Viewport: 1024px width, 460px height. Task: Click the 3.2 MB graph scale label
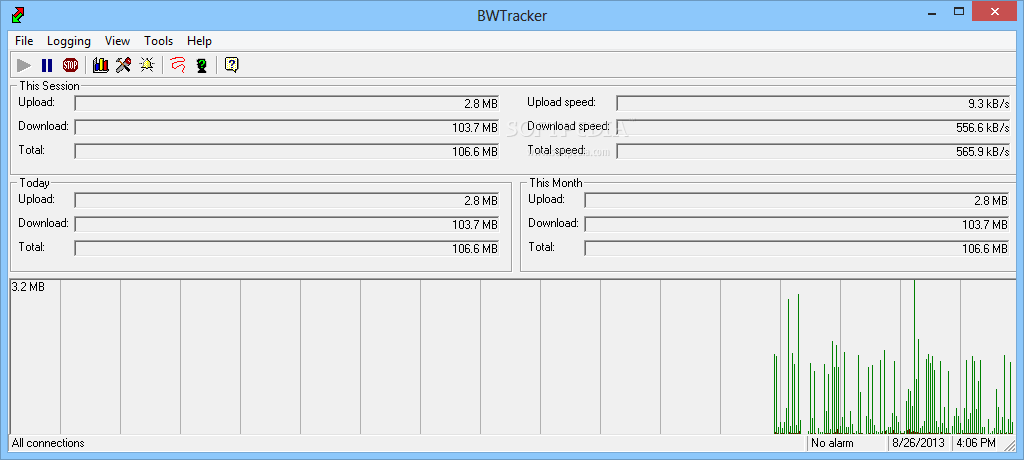[x=28, y=286]
